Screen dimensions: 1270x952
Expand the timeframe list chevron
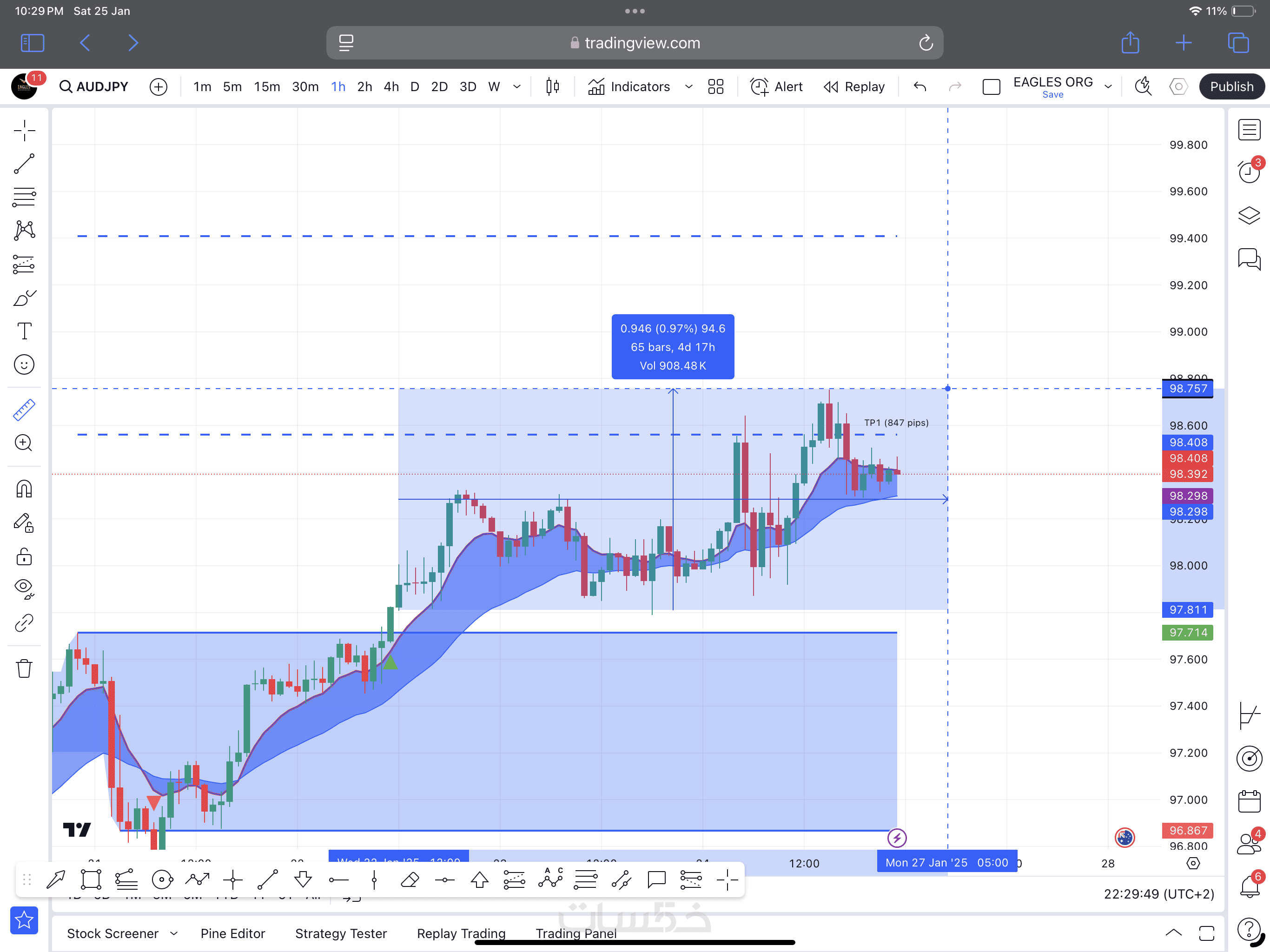[x=517, y=87]
